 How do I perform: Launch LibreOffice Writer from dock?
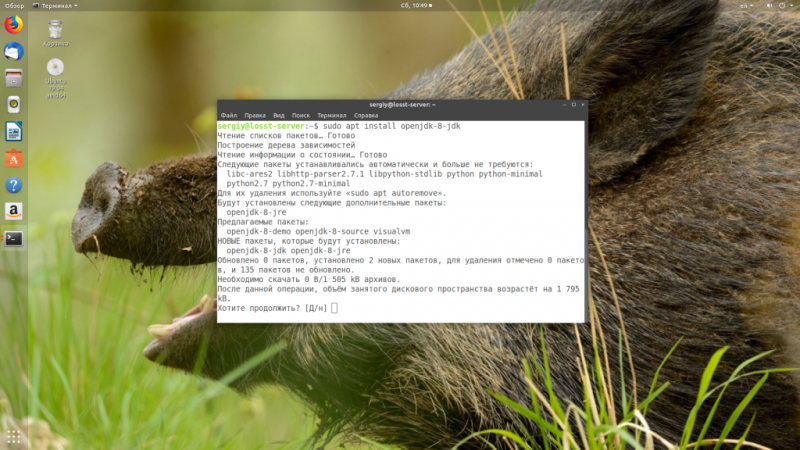(x=14, y=132)
